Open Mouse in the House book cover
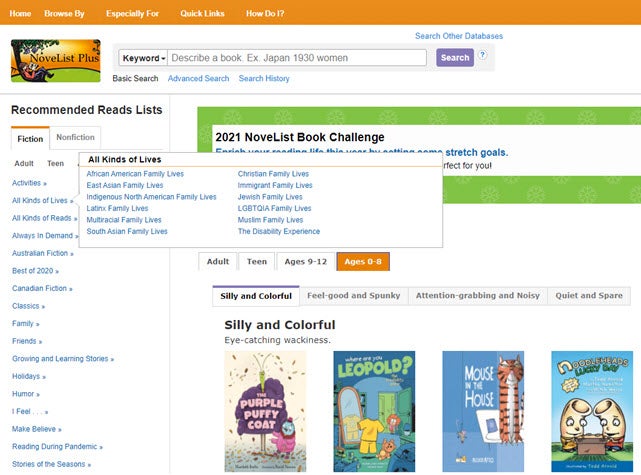 pos(483,411)
